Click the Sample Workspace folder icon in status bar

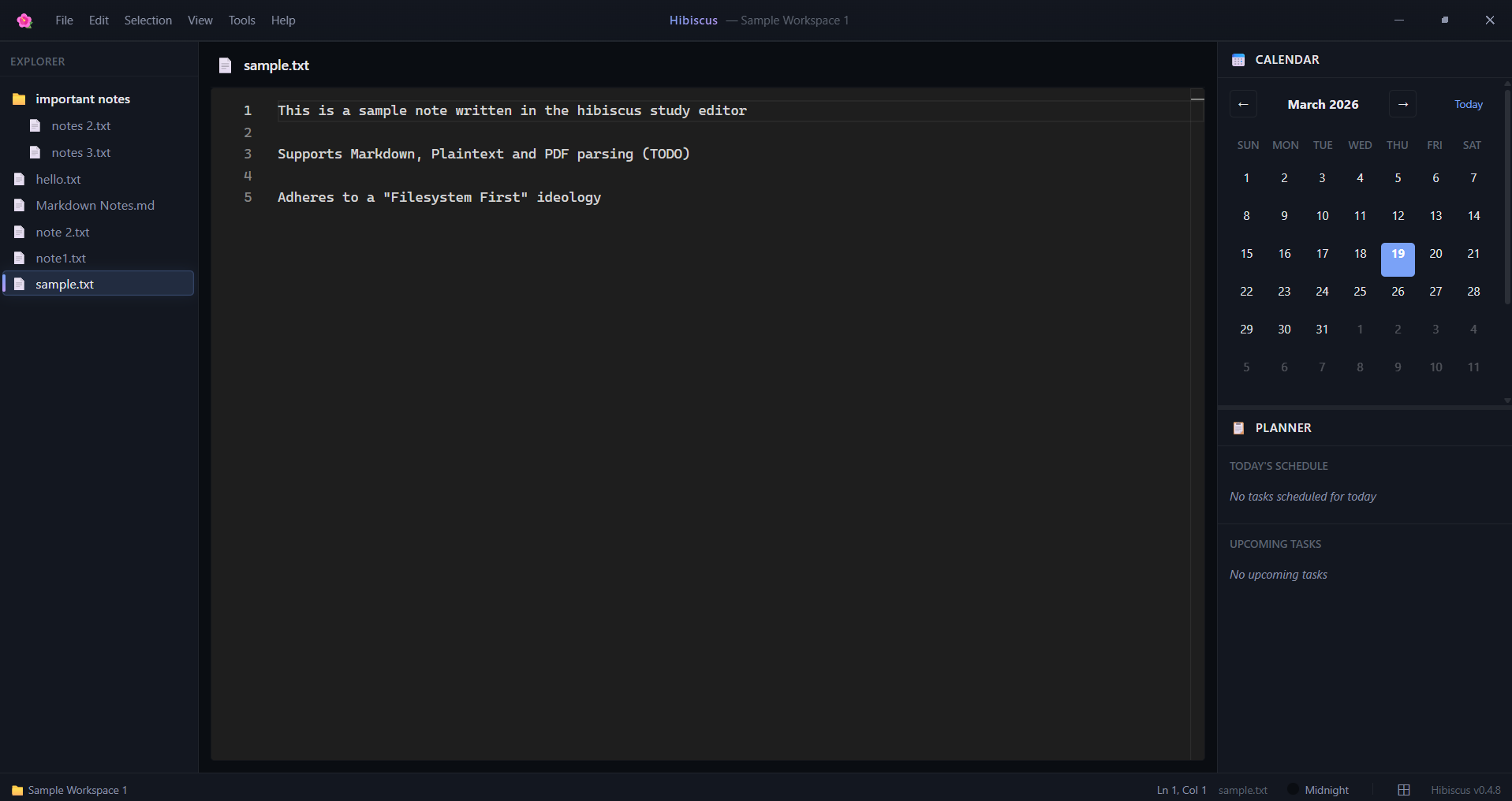pos(17,790)
